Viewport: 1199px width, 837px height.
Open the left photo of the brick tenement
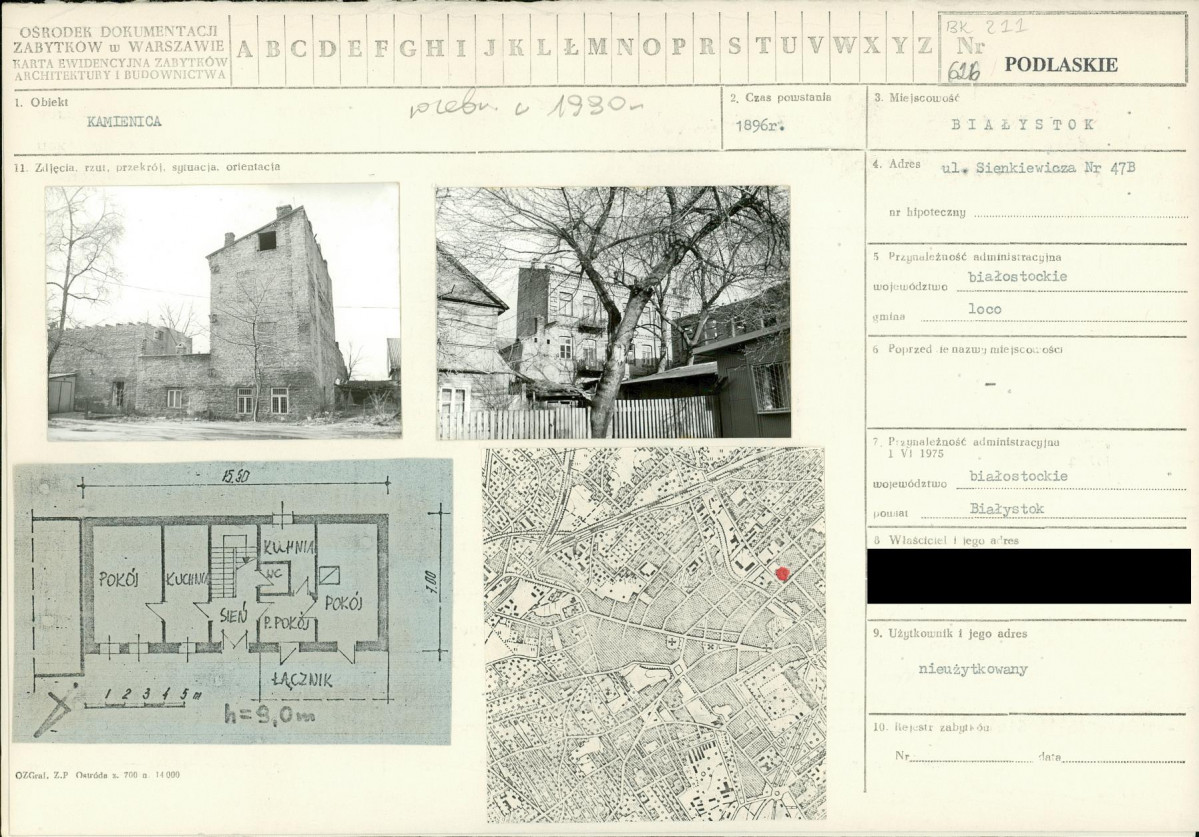point(223,311)
